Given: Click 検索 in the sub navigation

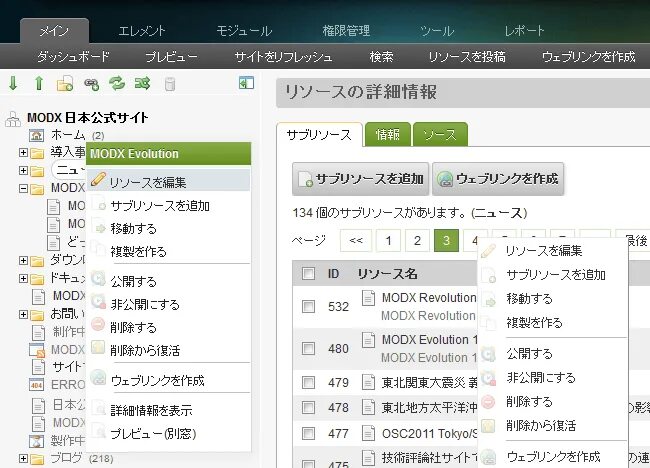Looking at the screenshot, I should click(381, 56).
